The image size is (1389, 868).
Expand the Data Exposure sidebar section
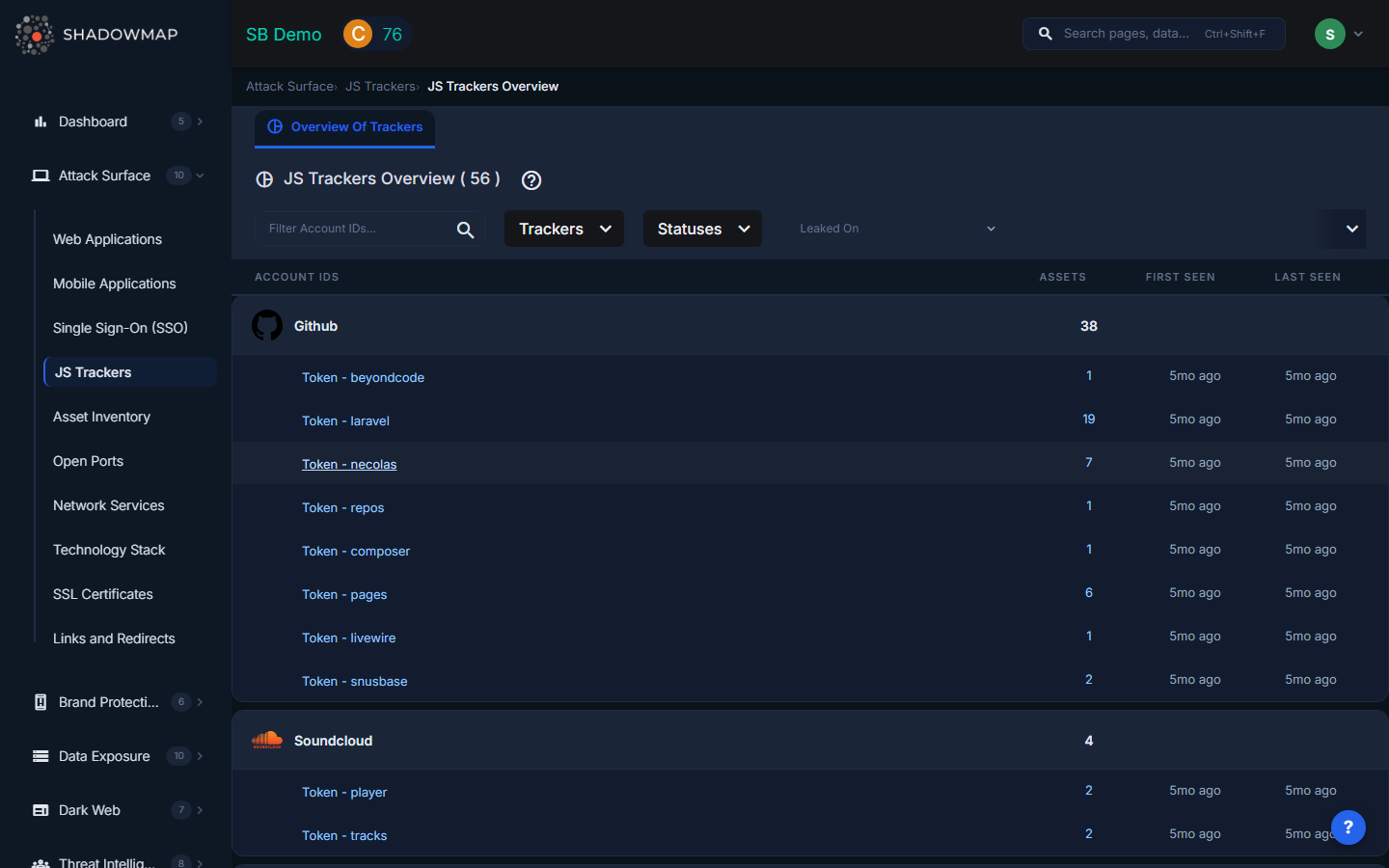tap(200, 756)
